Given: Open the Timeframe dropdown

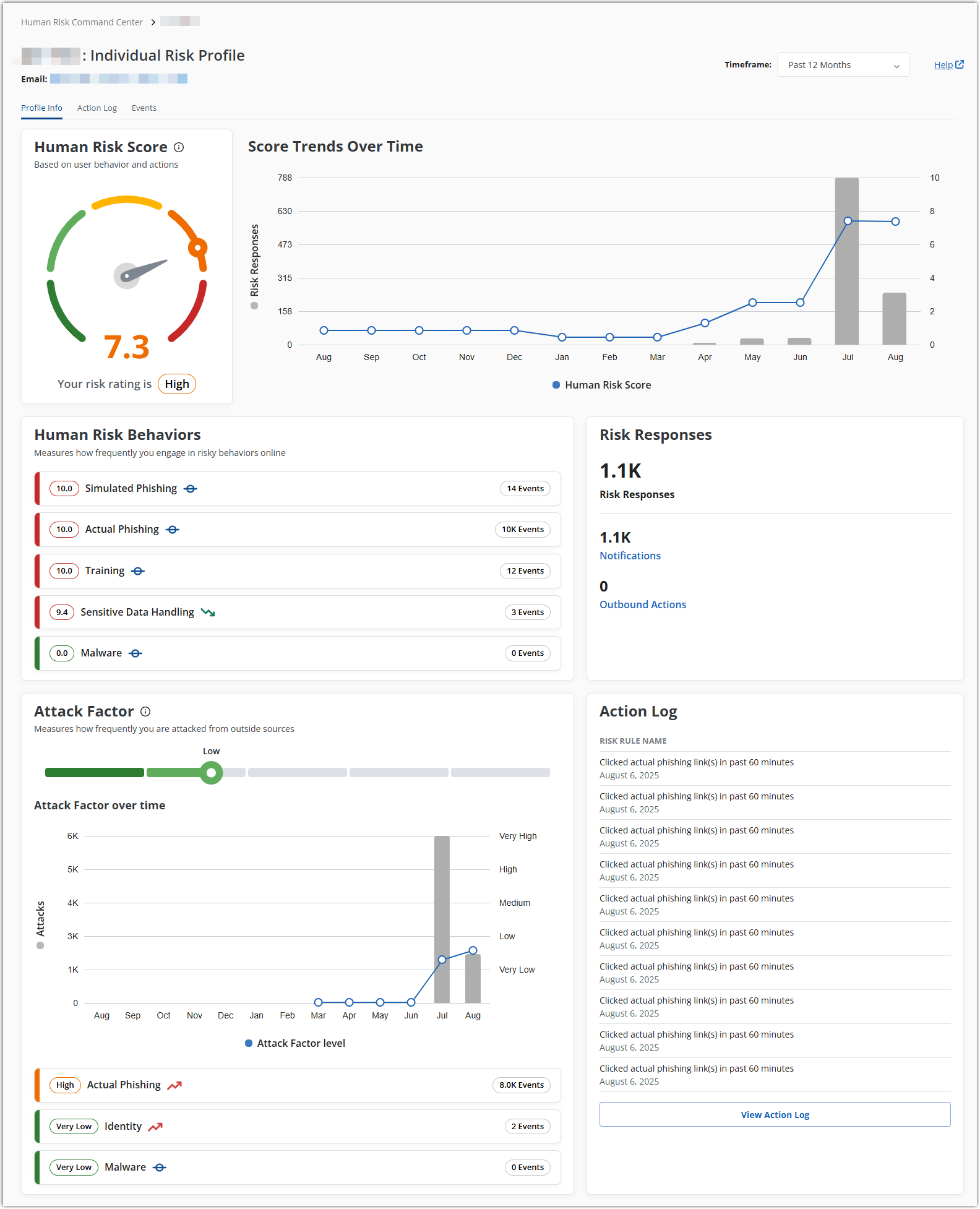Looking at the screenshot, I should pyautogui.click(x=843, y=65).
